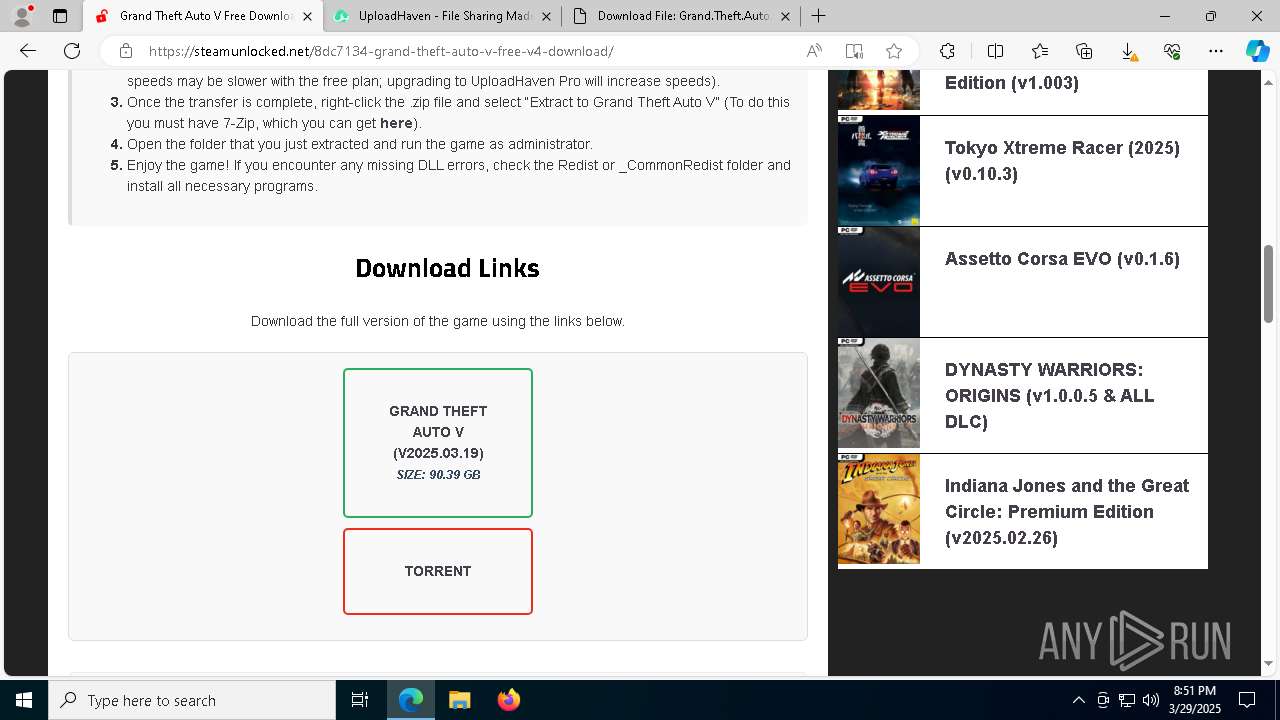Open the volume speaker tray icon
Viewport: 1280px width, 720px height.
[x=1150, y=700]
